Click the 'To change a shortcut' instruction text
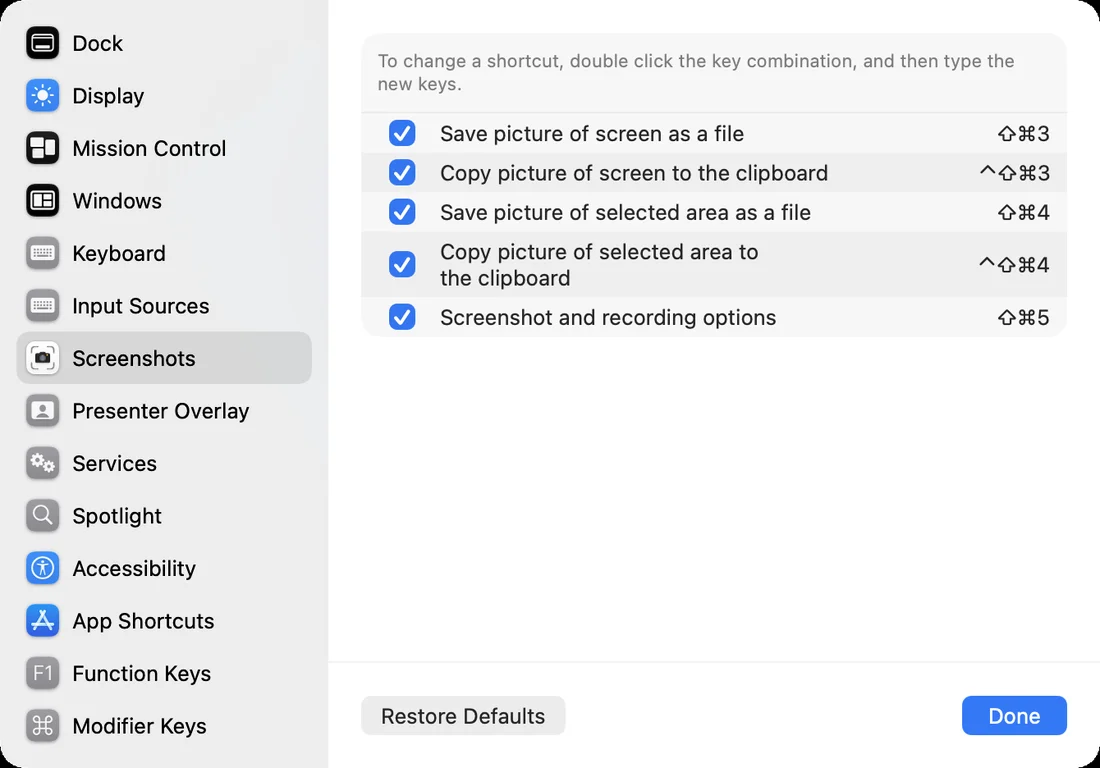 [696, 72]
